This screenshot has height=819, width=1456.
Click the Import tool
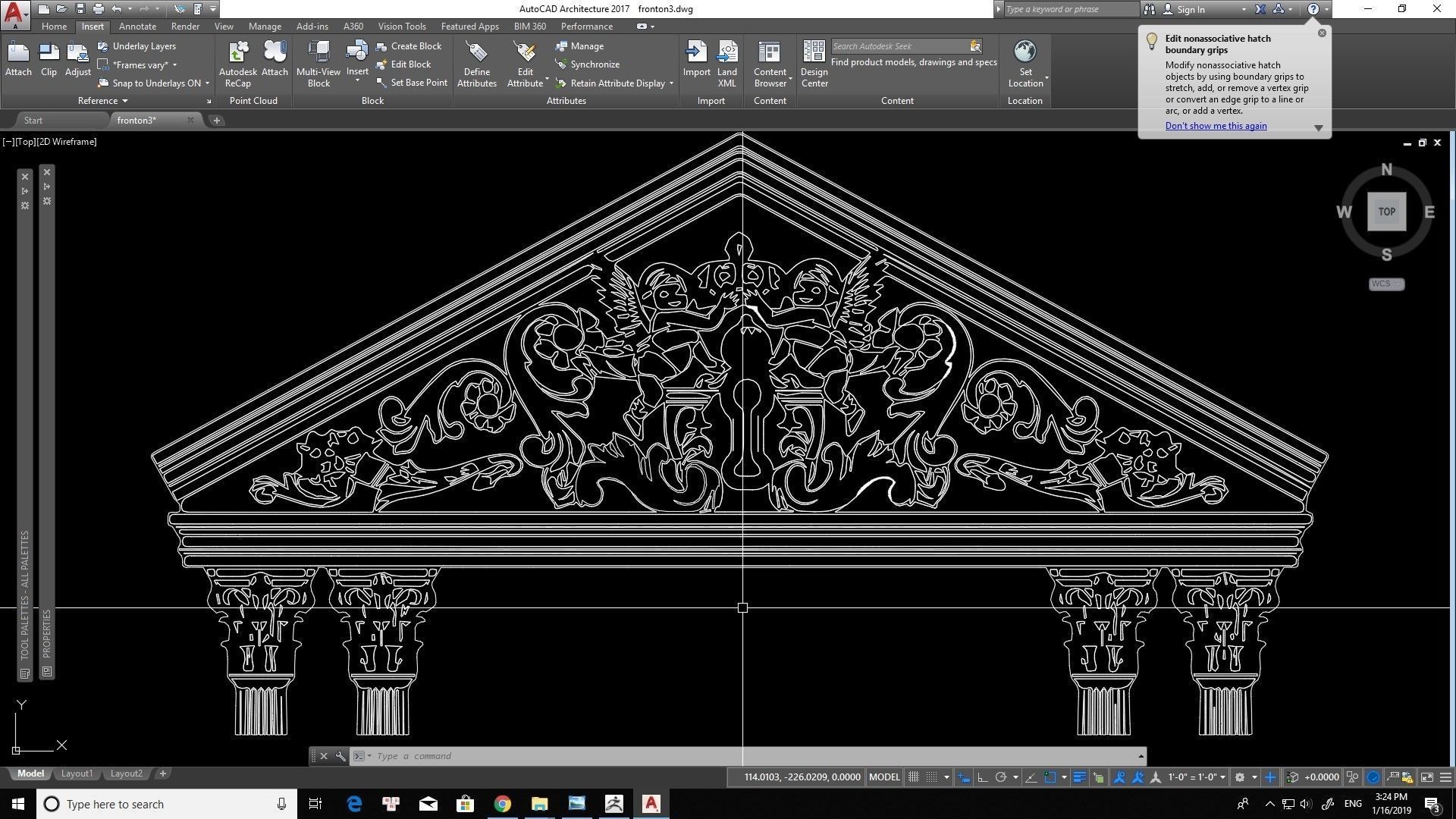click(x=696, y=59)
